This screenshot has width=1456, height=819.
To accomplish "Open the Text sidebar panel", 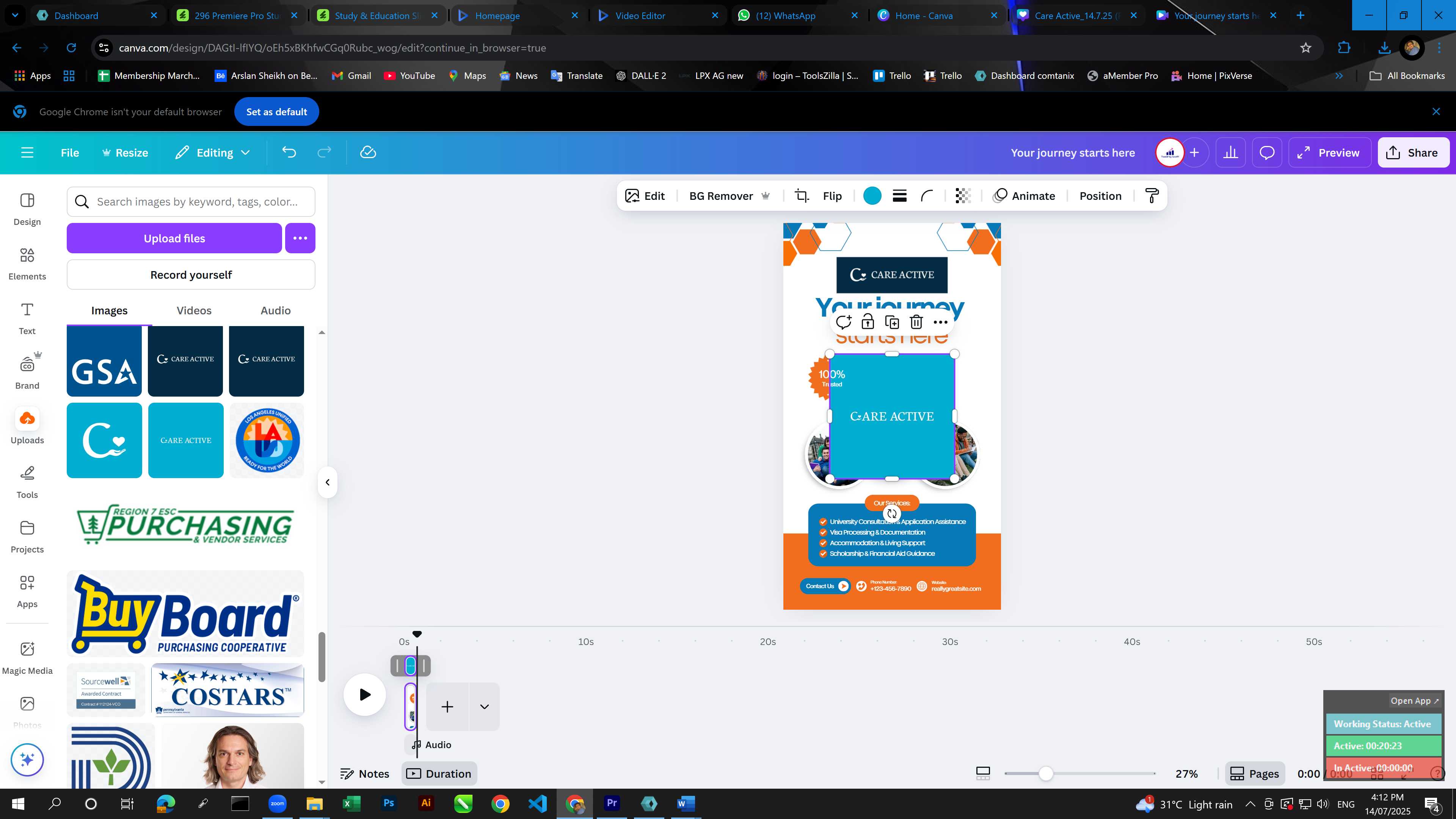I will pyautogui.click(x=27, y=319).
